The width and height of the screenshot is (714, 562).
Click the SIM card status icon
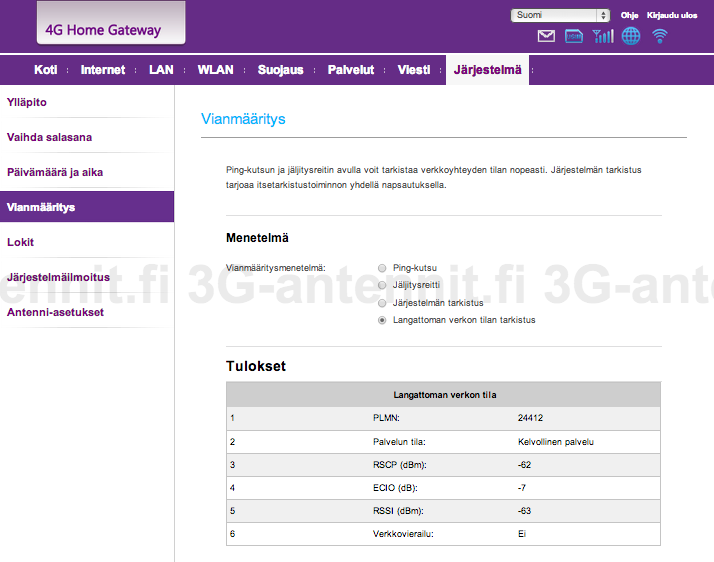point(574,36)
